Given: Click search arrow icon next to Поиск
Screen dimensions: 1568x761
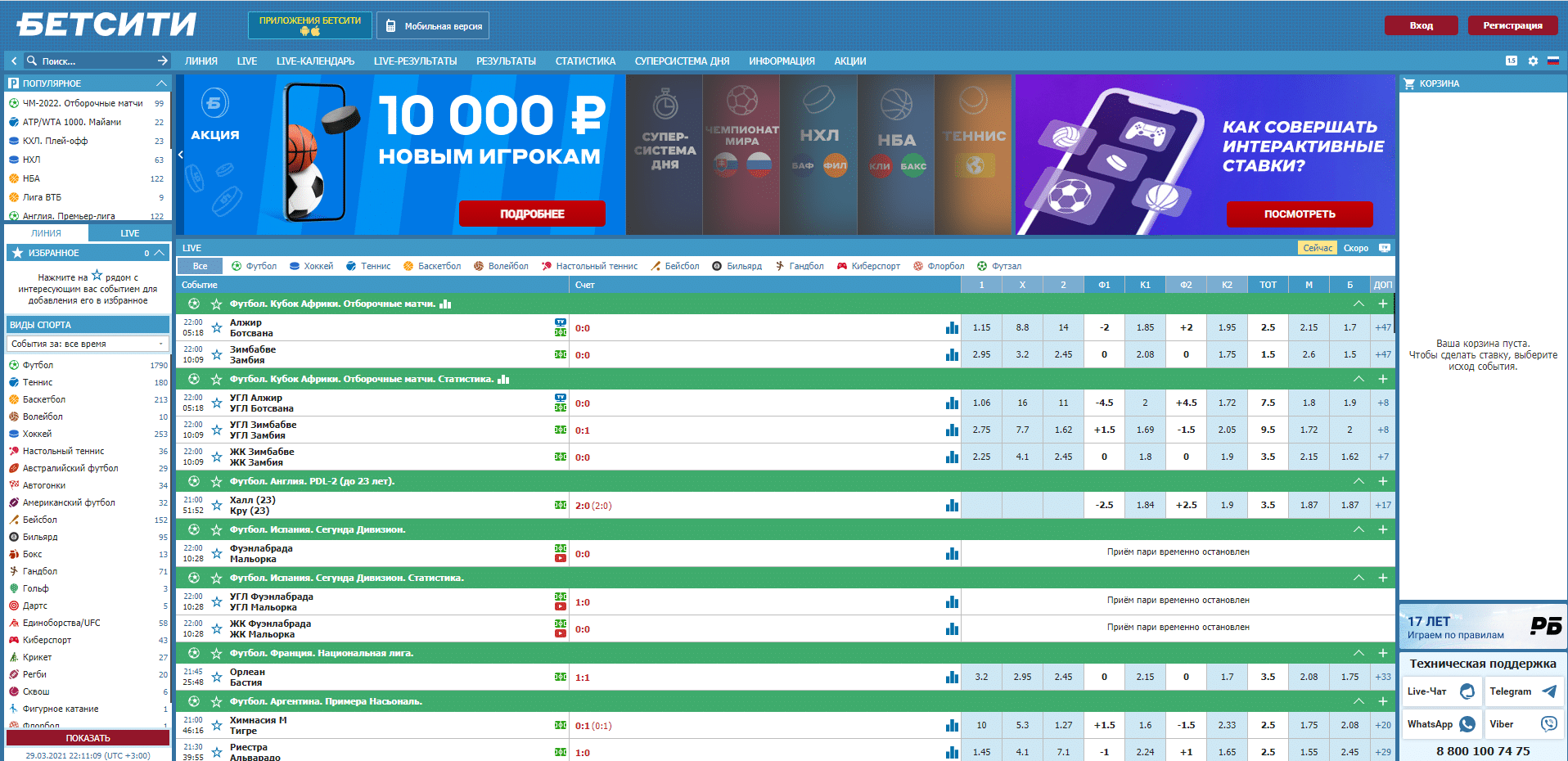Looking at the screenshot, I should tap(162, 61).
